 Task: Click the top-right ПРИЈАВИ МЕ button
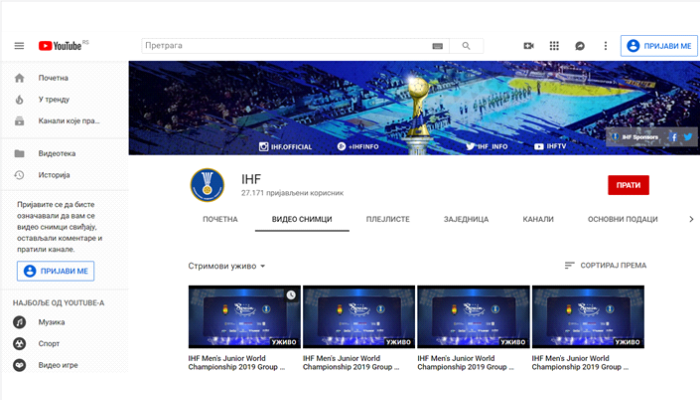659,46
